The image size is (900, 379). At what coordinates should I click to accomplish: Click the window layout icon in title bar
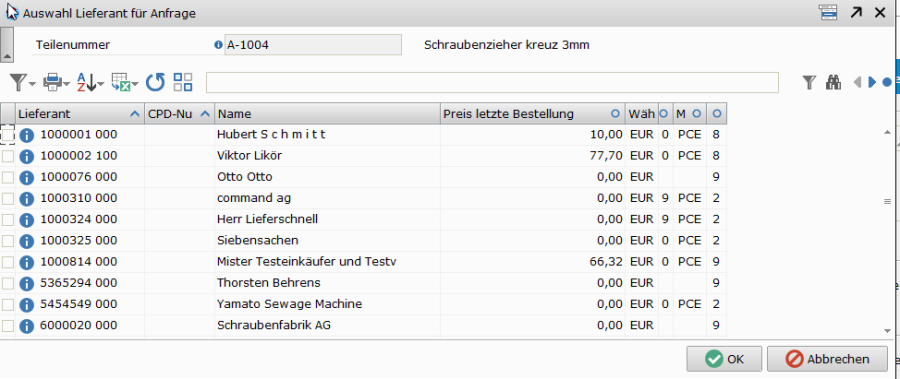pyautogui.click(x=828, y=13)
